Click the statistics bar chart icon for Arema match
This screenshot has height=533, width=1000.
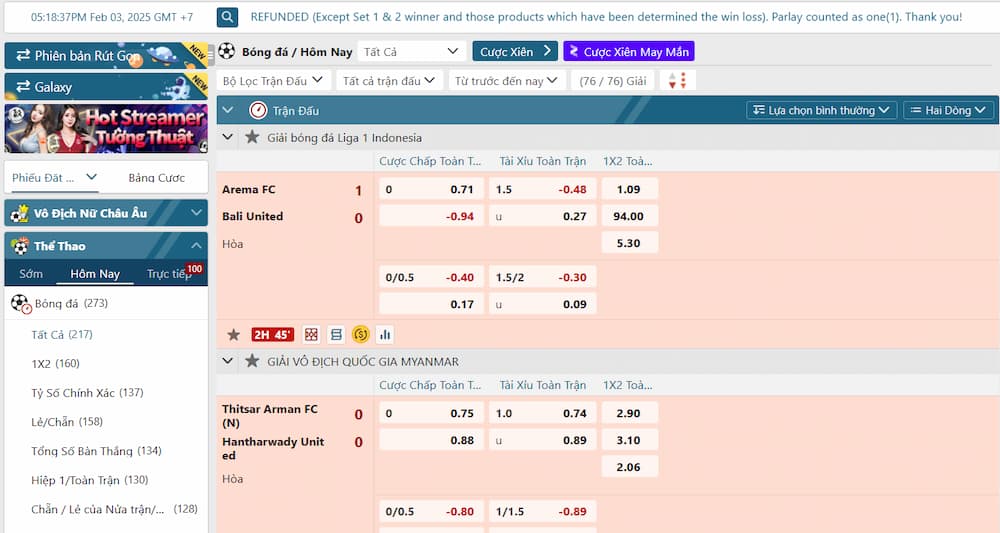(x=386, y=335)
